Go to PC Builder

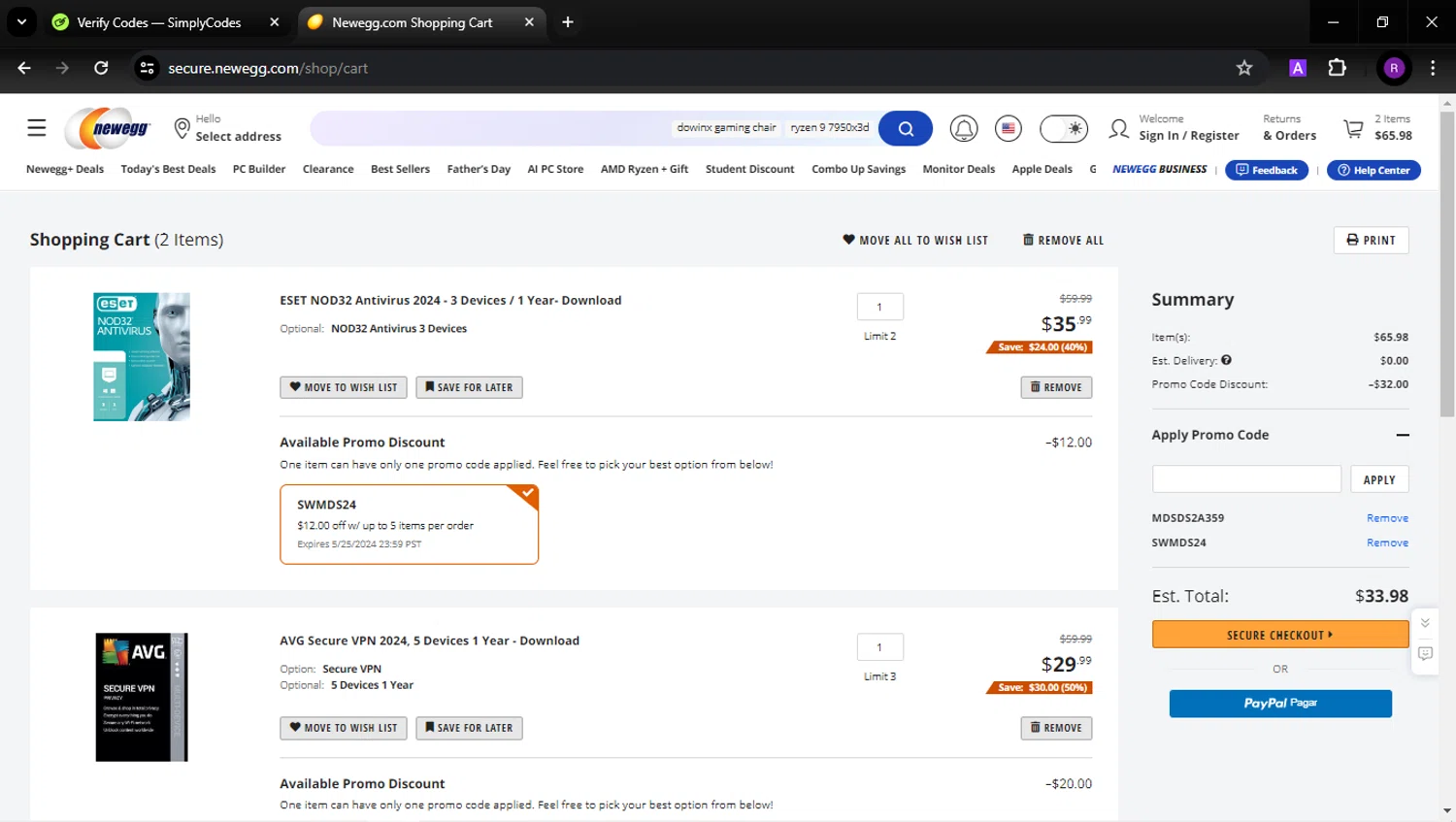click(259, 169)
